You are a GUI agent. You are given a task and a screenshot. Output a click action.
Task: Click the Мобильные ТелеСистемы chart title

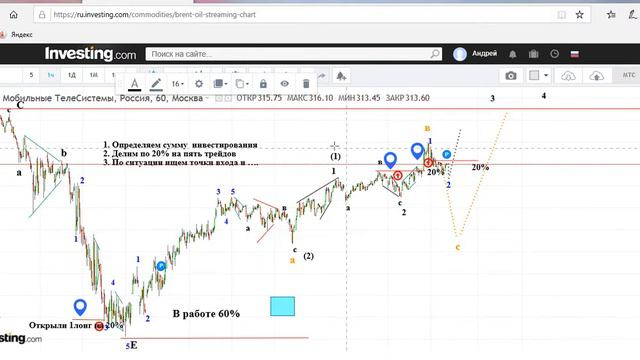coord(103,98)
